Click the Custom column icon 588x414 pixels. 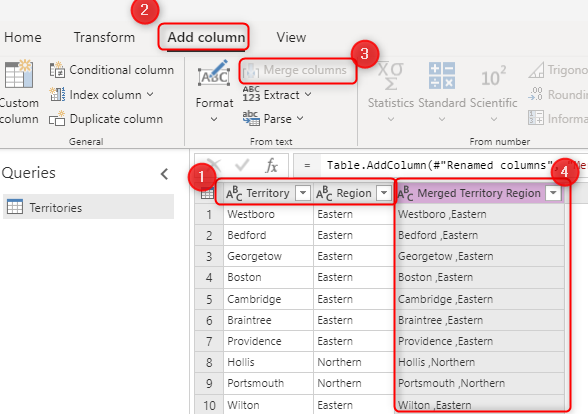(x=19, y=74)
